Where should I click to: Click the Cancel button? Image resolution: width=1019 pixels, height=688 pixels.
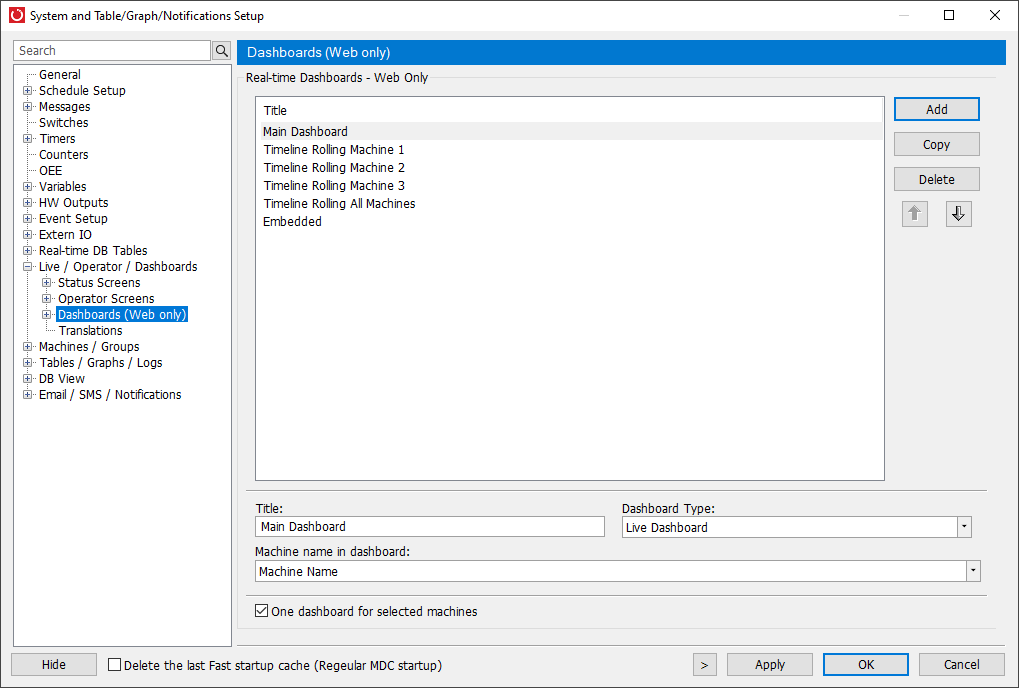tap(961, 665)
